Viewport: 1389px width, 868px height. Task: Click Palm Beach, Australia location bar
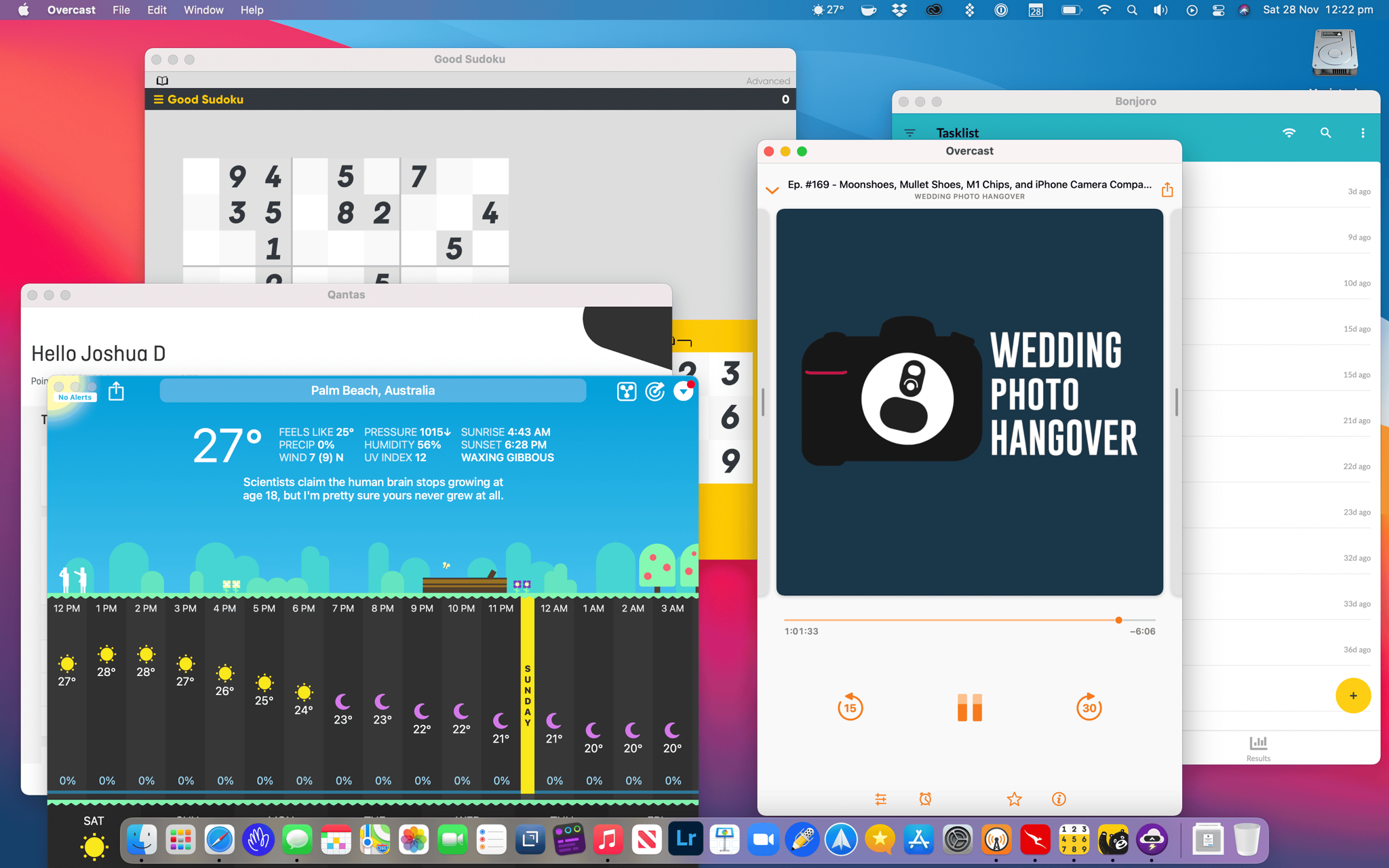pyautogui.click(x=372, y=391)
